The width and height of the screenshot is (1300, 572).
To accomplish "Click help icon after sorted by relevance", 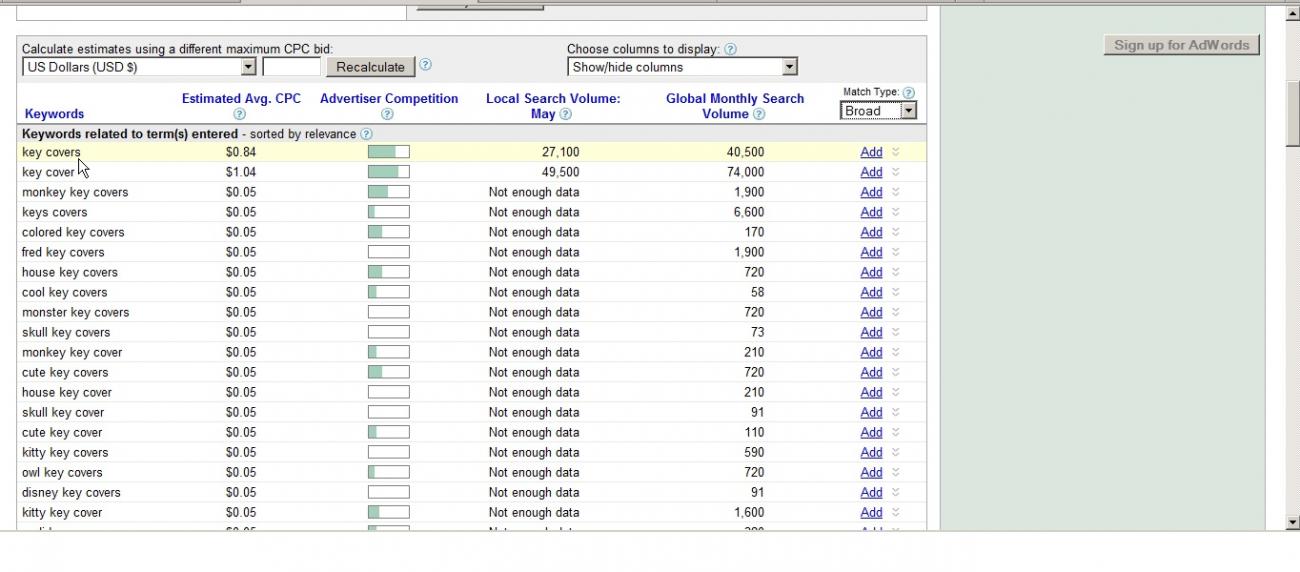I will [x=366, y=134].
